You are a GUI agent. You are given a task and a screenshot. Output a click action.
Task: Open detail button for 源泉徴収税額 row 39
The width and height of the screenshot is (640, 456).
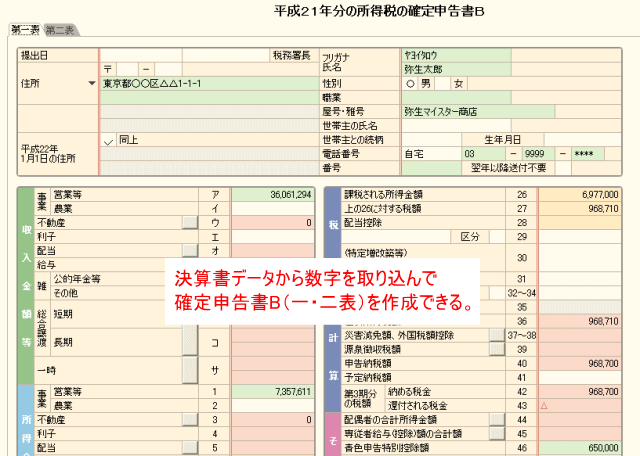(497, 349)
